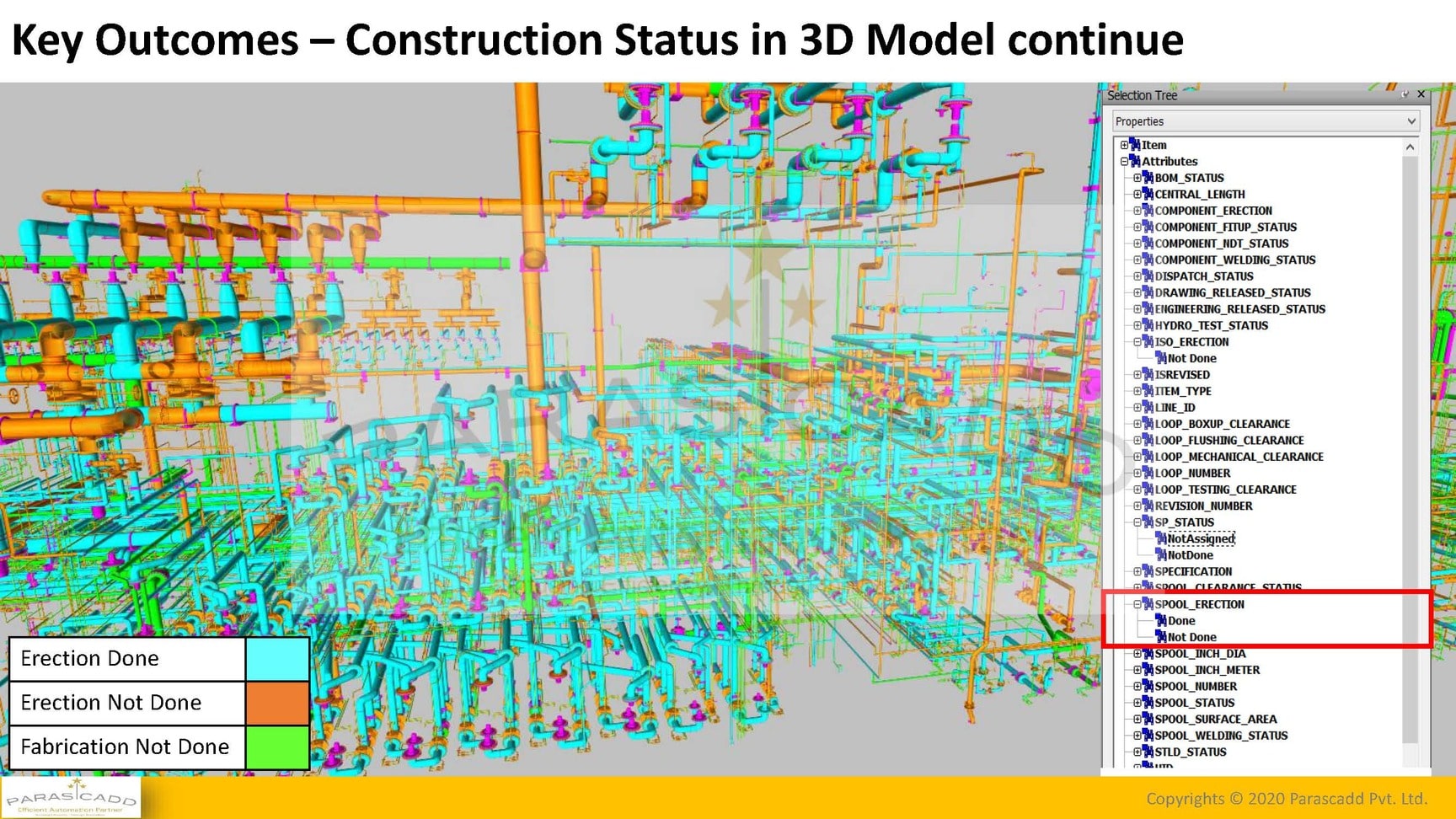Image resolution: width=1456 pixels, height=819 pixels.
Task: Click the icon beside Done under SPOOL_ERECTION
Action: [1161, 621]
